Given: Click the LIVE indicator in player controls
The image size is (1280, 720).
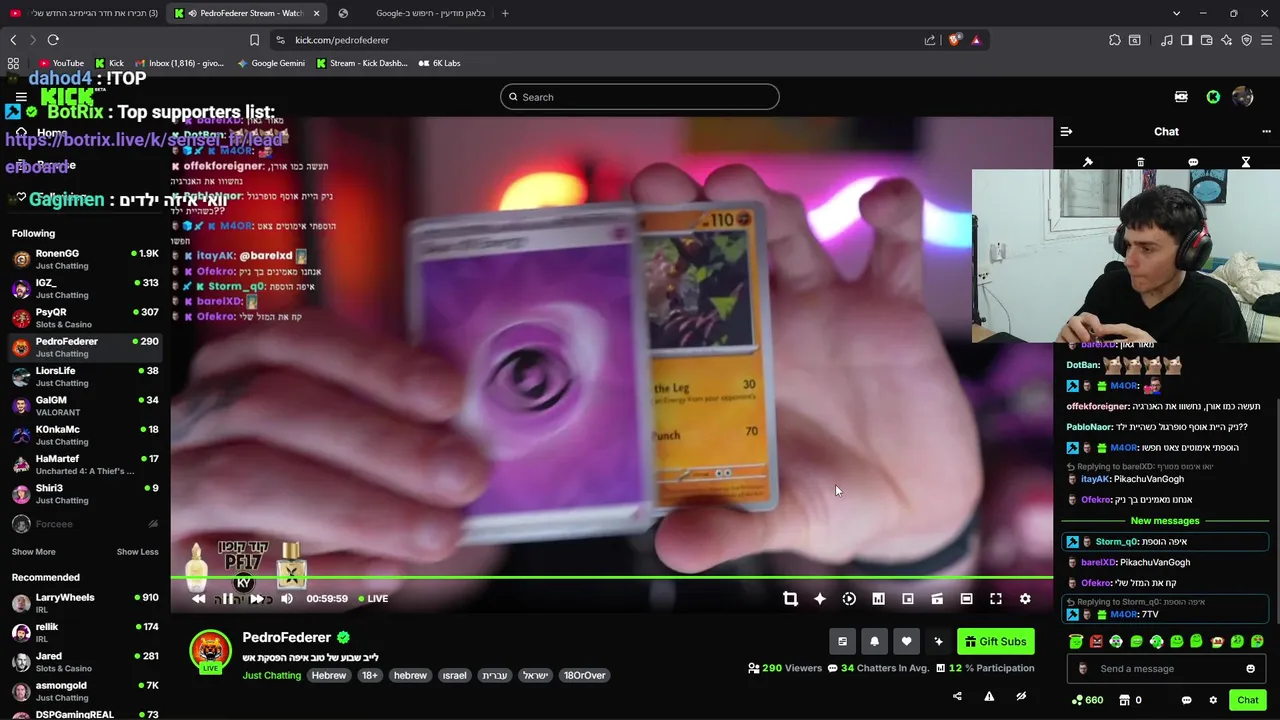Looking at the screenshot, I should click(372, 599).
